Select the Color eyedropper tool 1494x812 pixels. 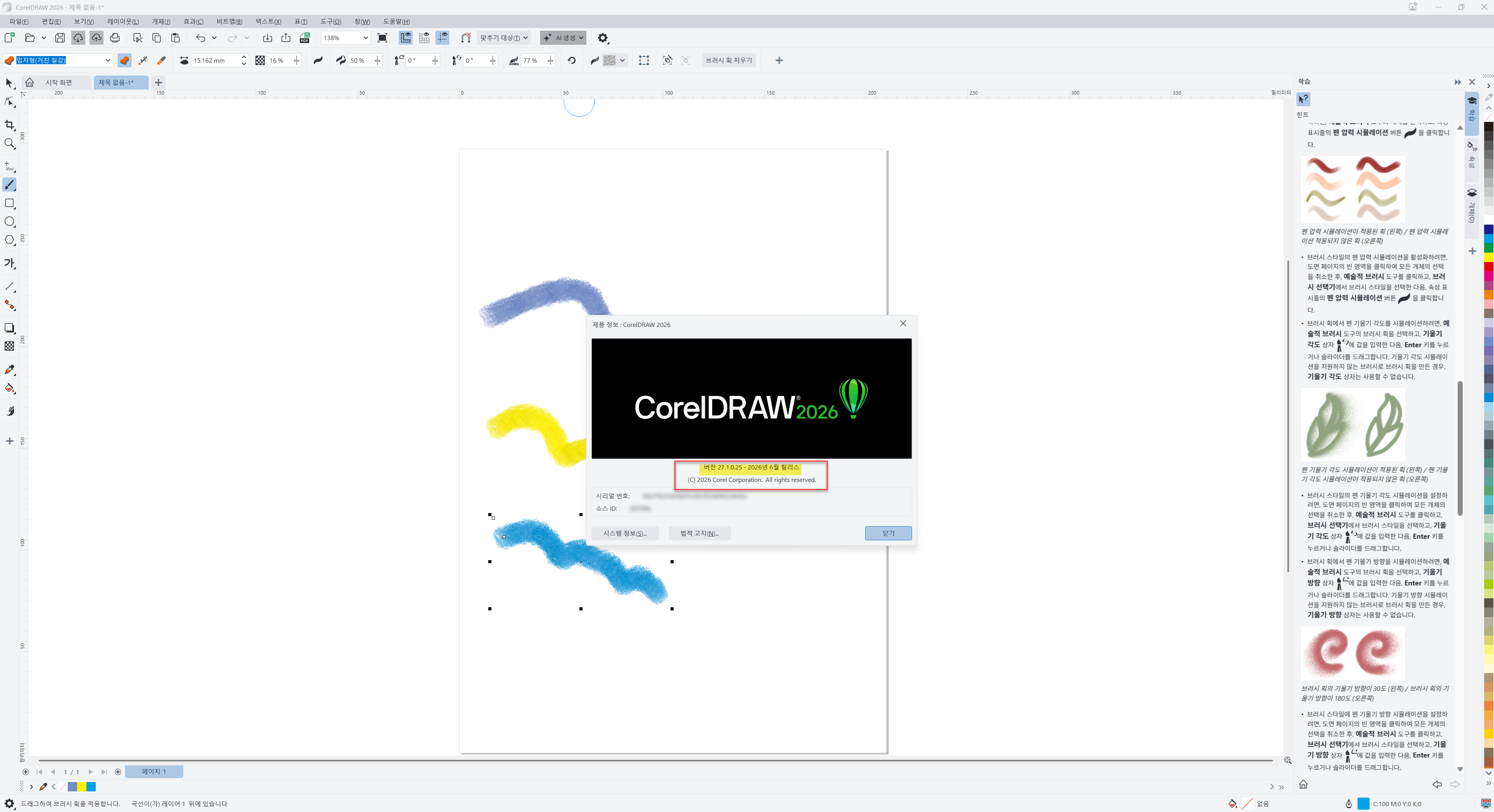(9, 370)
